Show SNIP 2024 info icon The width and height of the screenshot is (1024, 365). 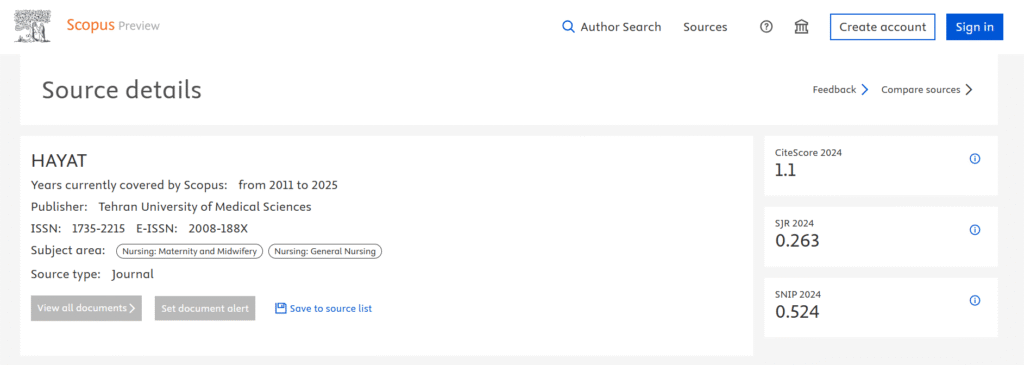[974, 300]
